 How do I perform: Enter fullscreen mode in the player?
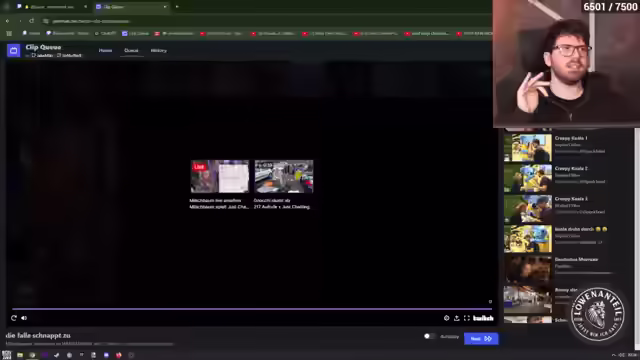(467, 318)
